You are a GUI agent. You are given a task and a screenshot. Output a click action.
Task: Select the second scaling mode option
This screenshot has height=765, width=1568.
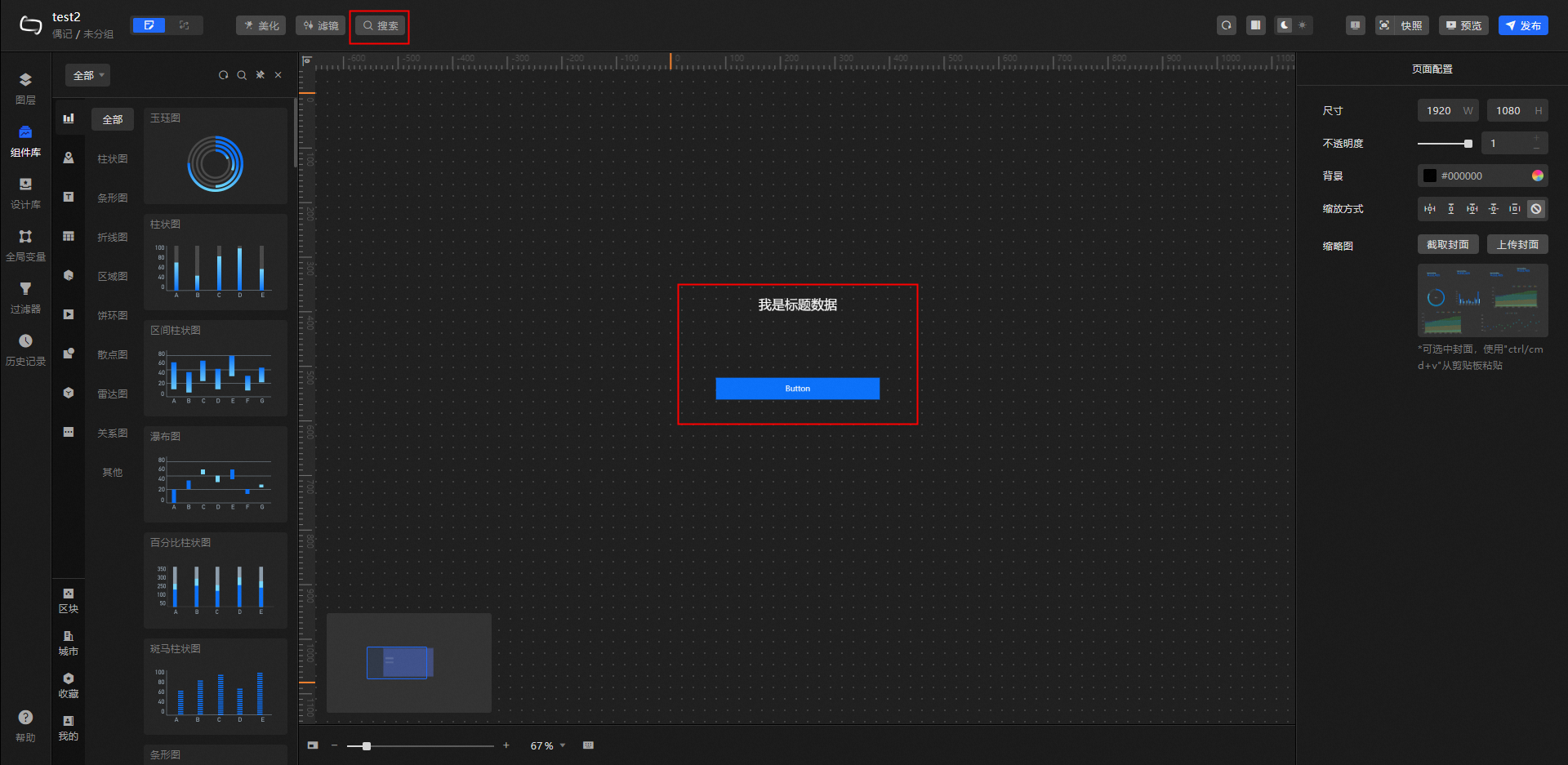(1451, 209)
